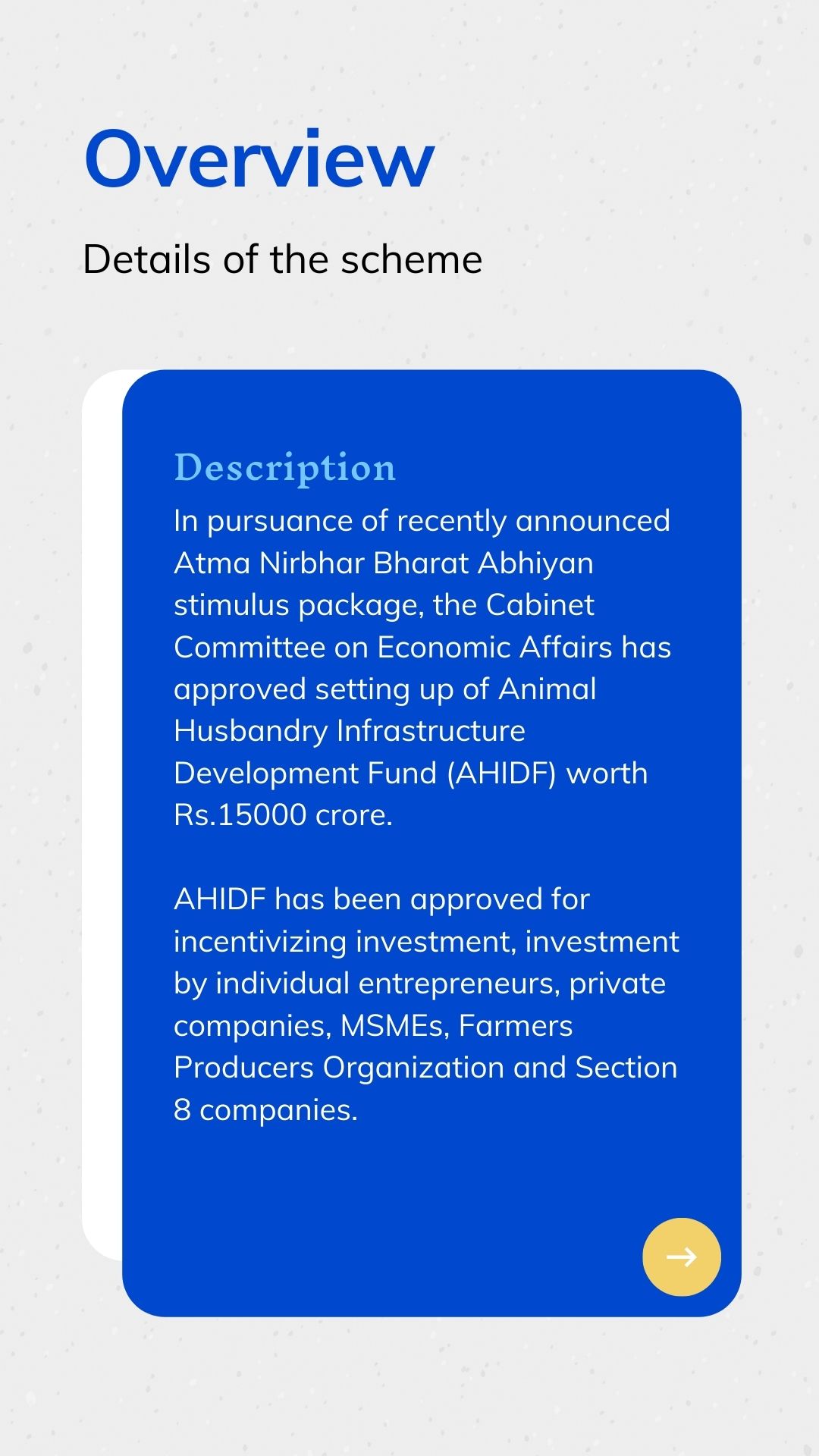Click the Description card title

click(x=285, y=467)
